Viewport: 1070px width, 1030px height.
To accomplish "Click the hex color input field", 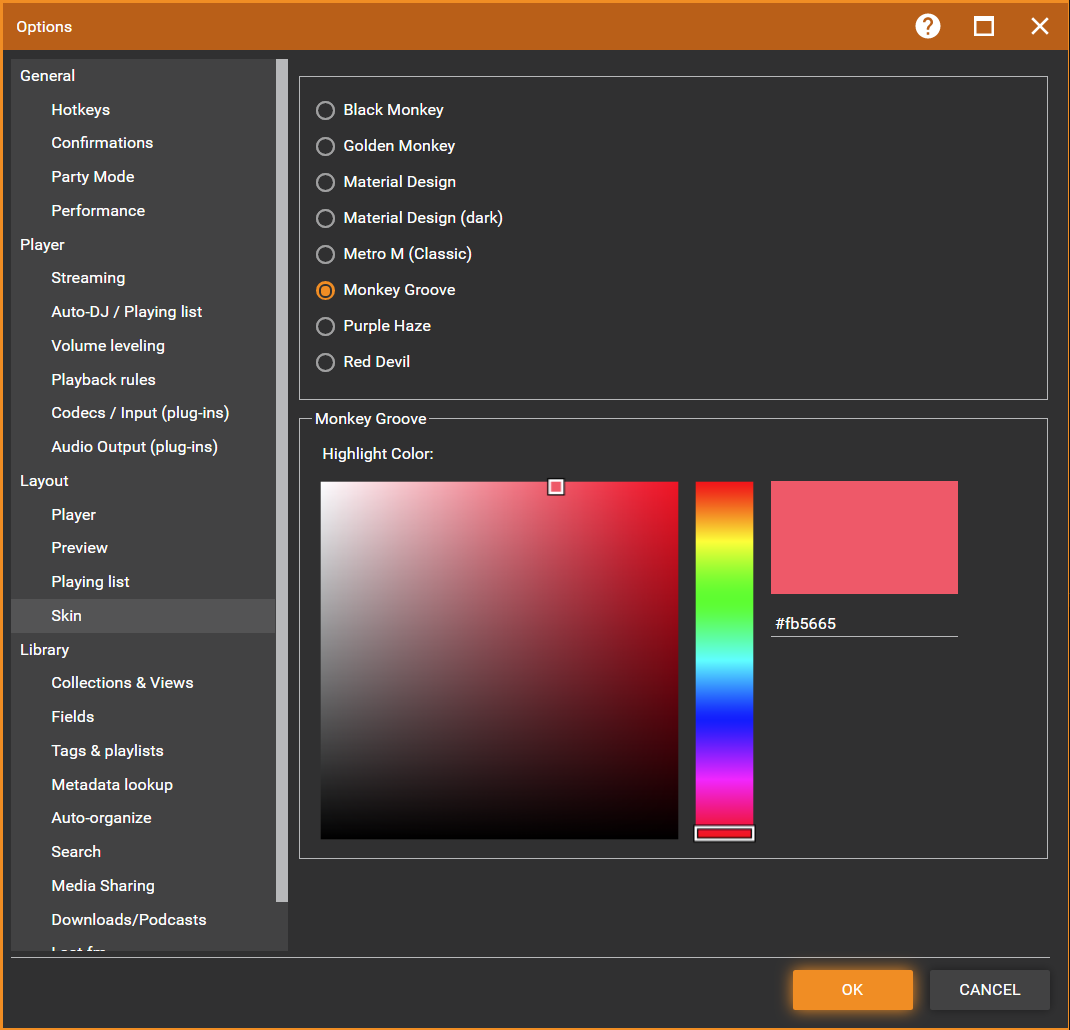I will 864,624.
